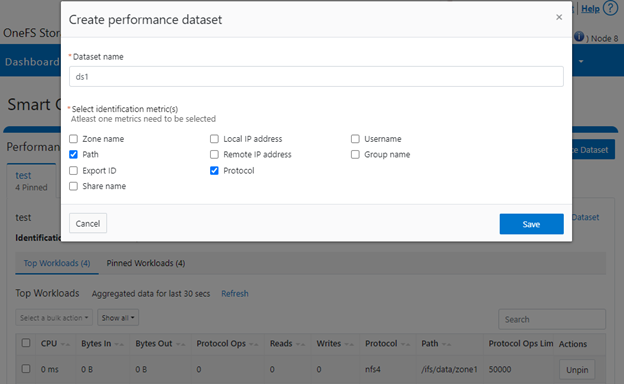This screenshot has width=624, height=384.
Task: Cancel the dataset creation
Action: [88, 223]
